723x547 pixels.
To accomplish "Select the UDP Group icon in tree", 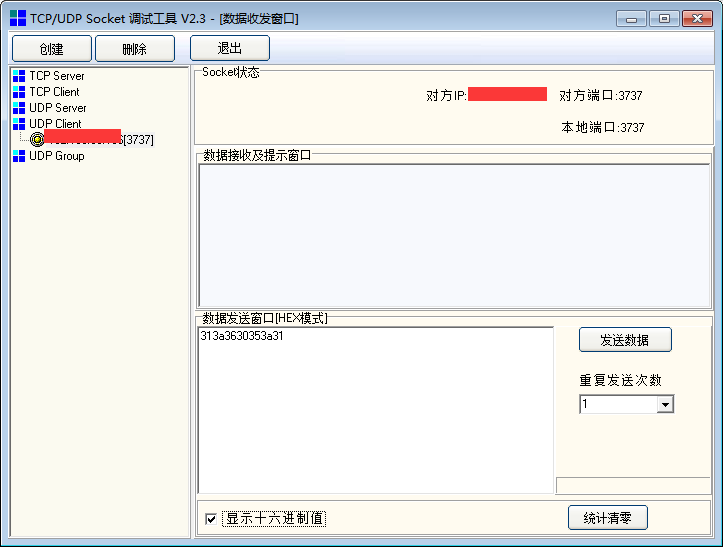I will [x=19, y=156].
